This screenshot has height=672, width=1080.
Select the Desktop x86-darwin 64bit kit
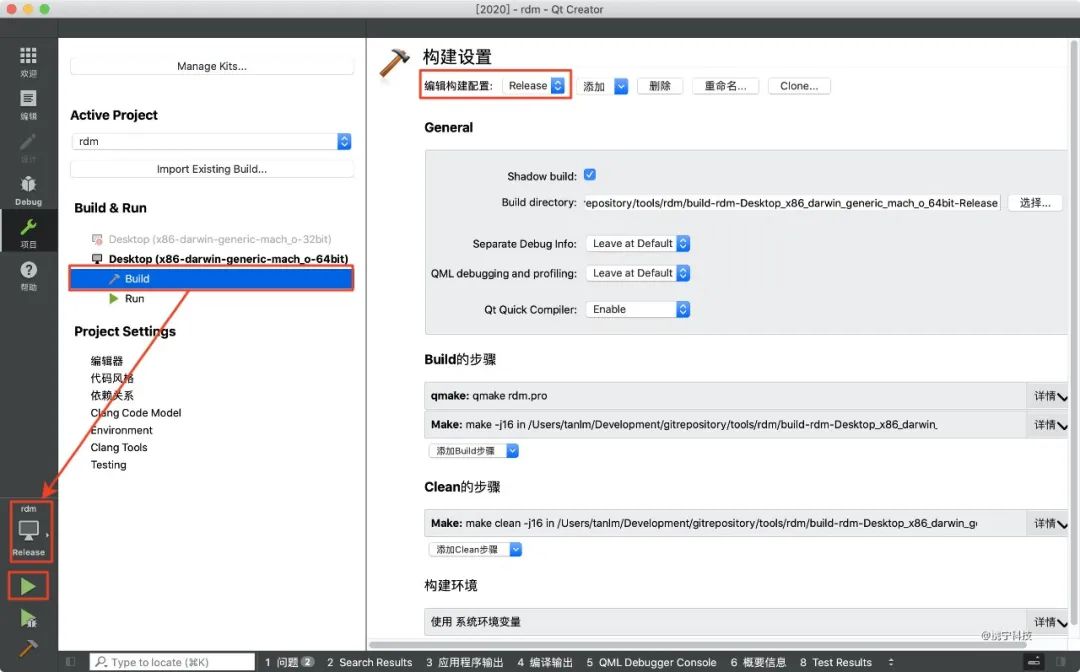pyautogui.click(x=228, y=259)
